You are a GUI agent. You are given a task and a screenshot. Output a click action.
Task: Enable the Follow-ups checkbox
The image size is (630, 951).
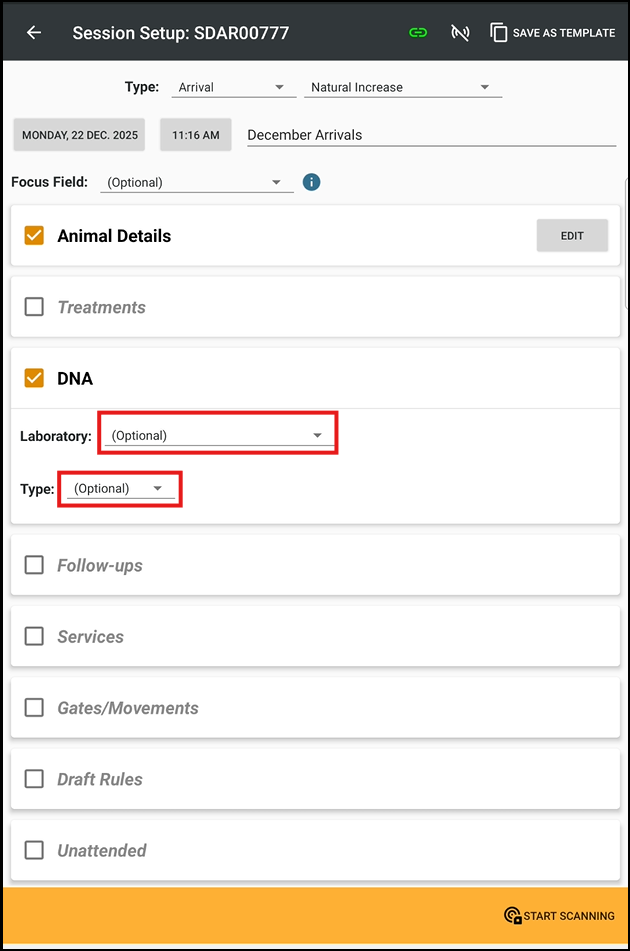[x=35, y=565]
